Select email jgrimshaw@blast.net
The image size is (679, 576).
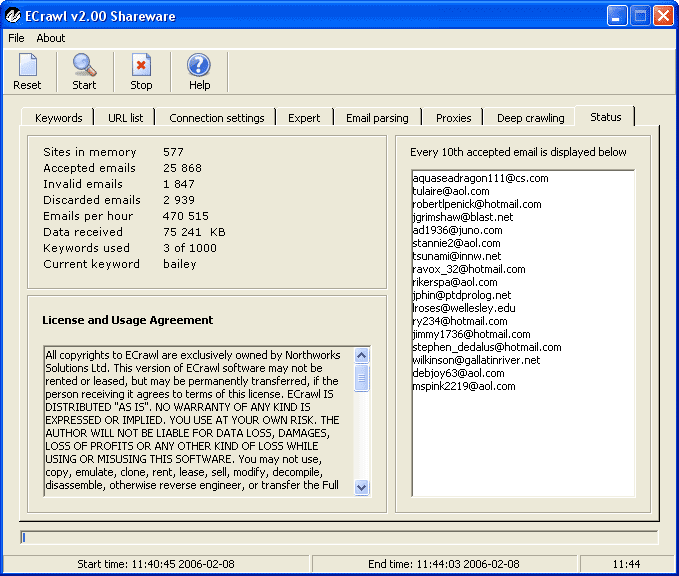[x=462, y=217]
